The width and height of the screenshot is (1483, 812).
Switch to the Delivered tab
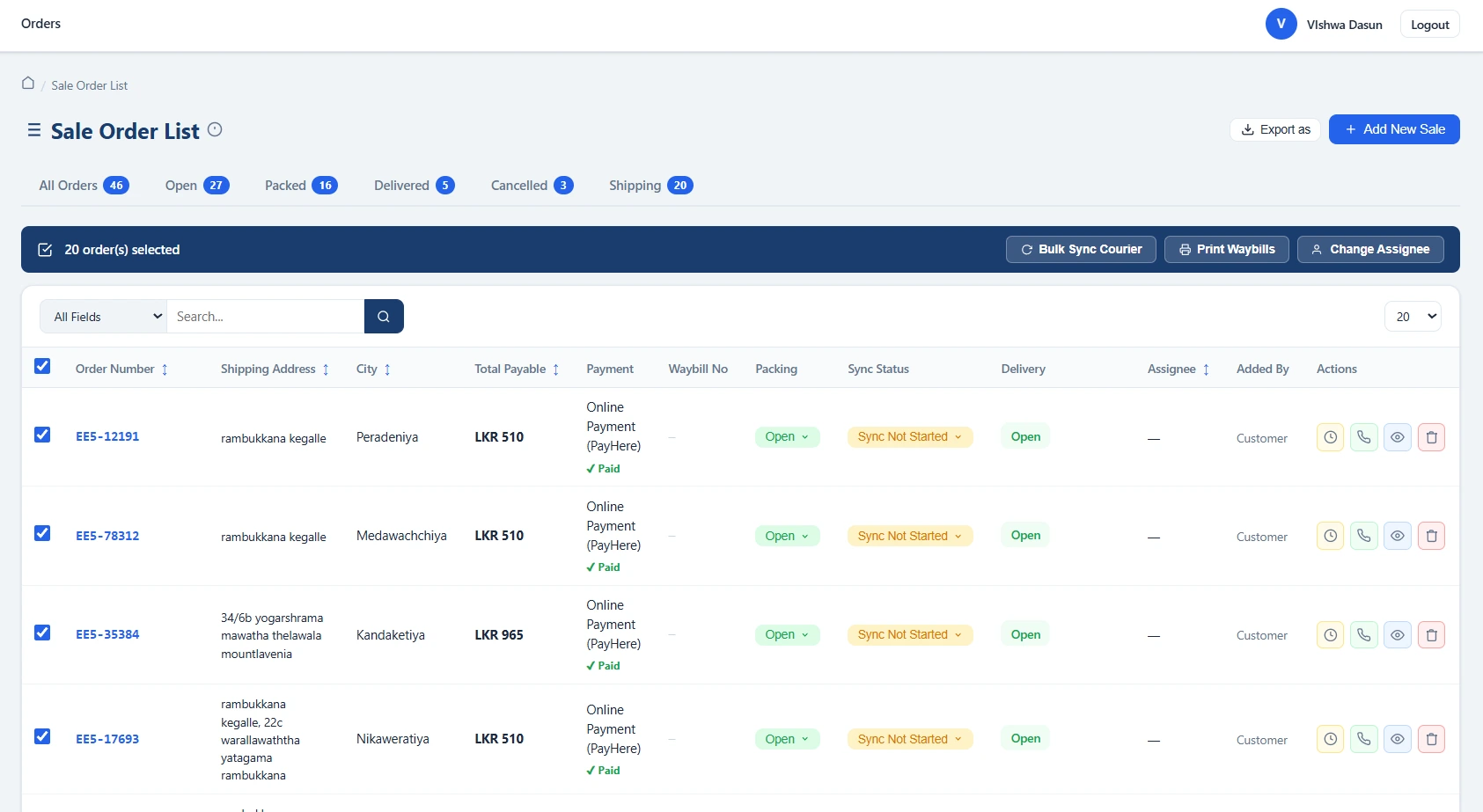tap(414, 186)
